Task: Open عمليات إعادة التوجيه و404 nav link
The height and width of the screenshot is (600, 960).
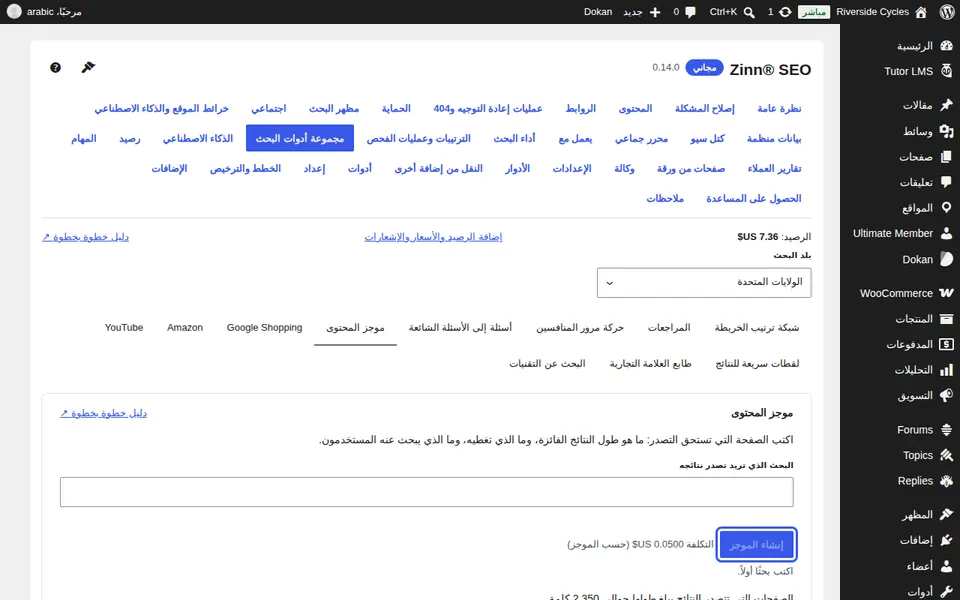Action: coord(488,108)
